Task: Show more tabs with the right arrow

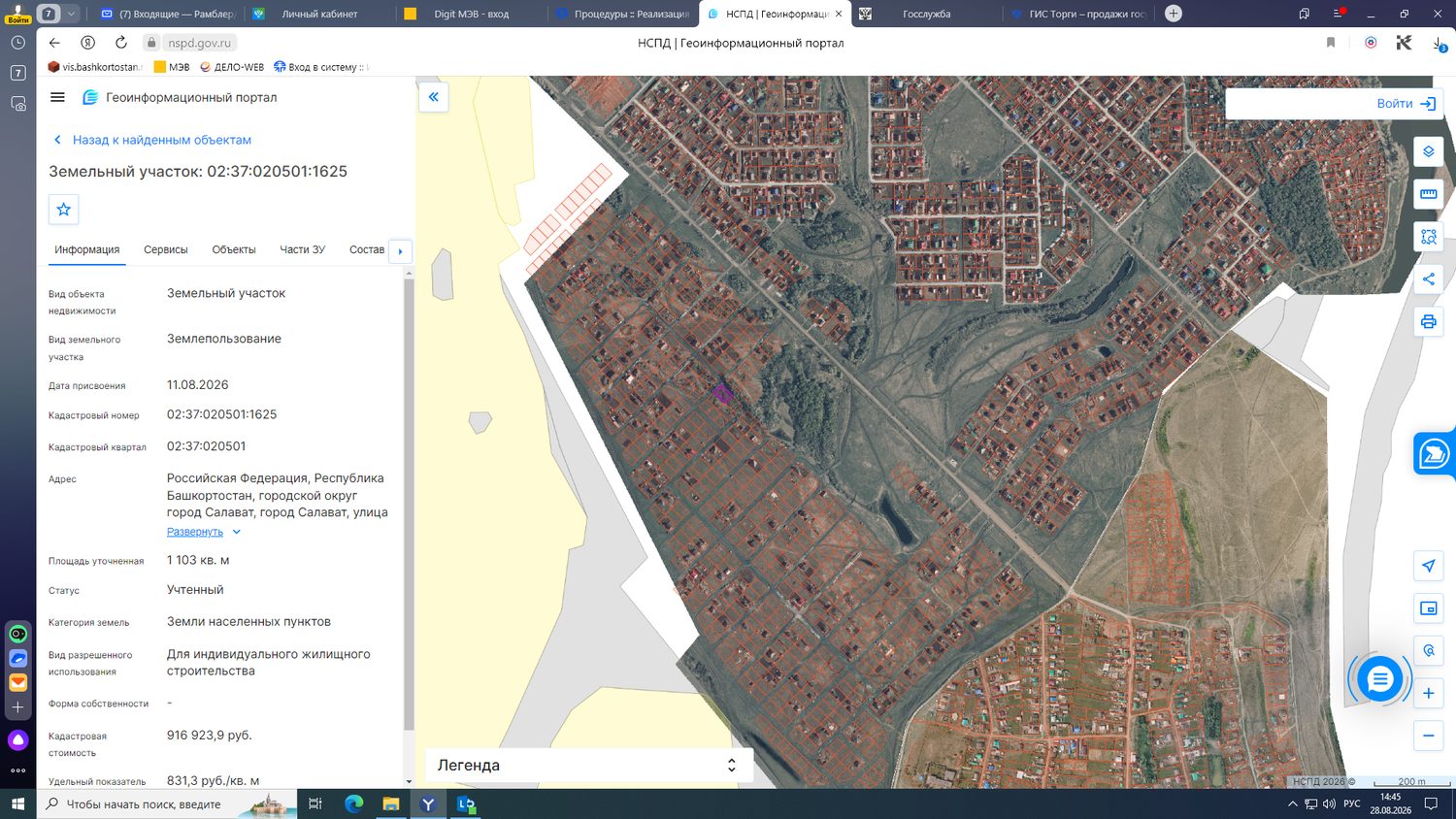Action: 400,250
